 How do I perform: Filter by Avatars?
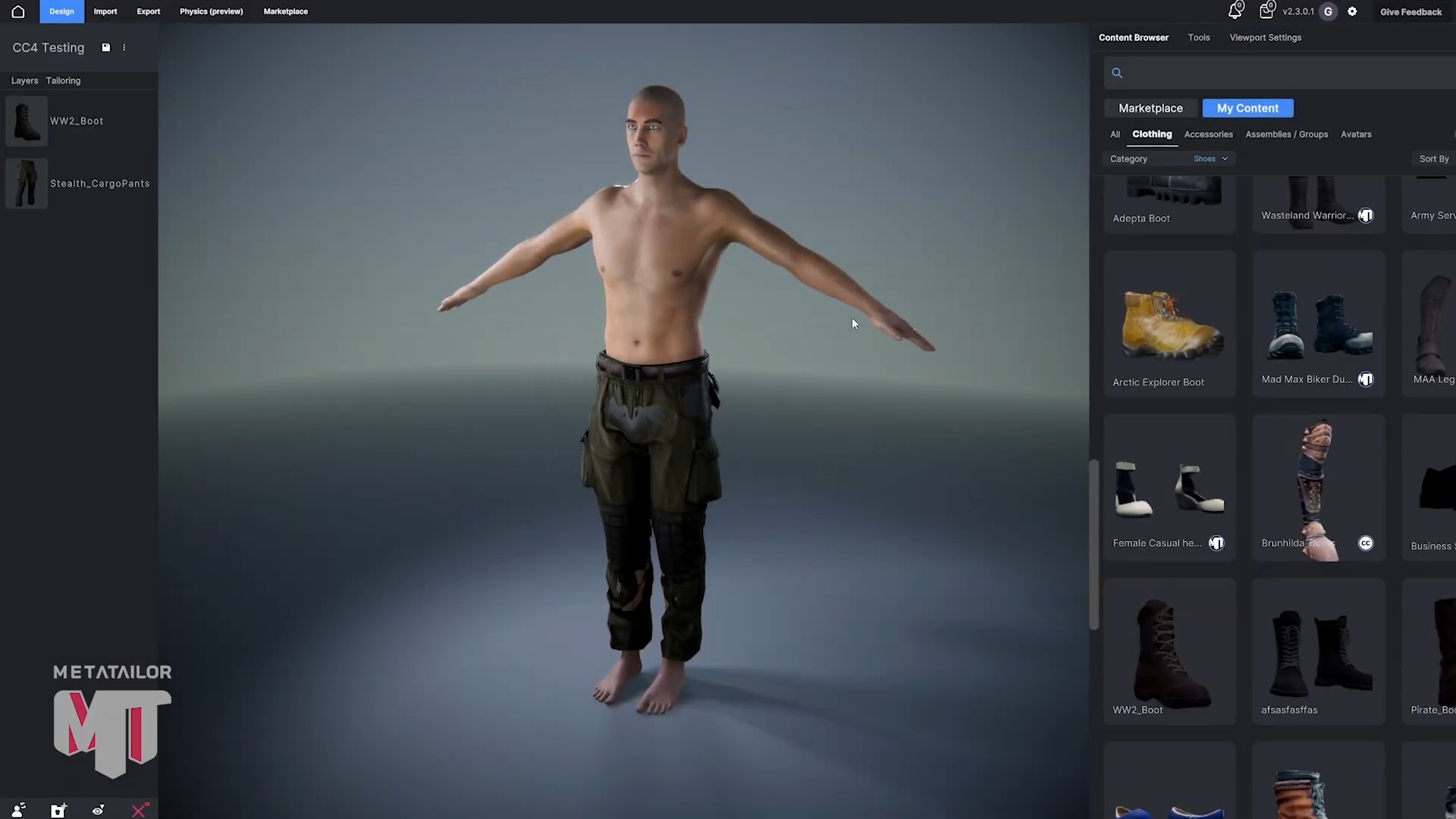(1356, 134)
